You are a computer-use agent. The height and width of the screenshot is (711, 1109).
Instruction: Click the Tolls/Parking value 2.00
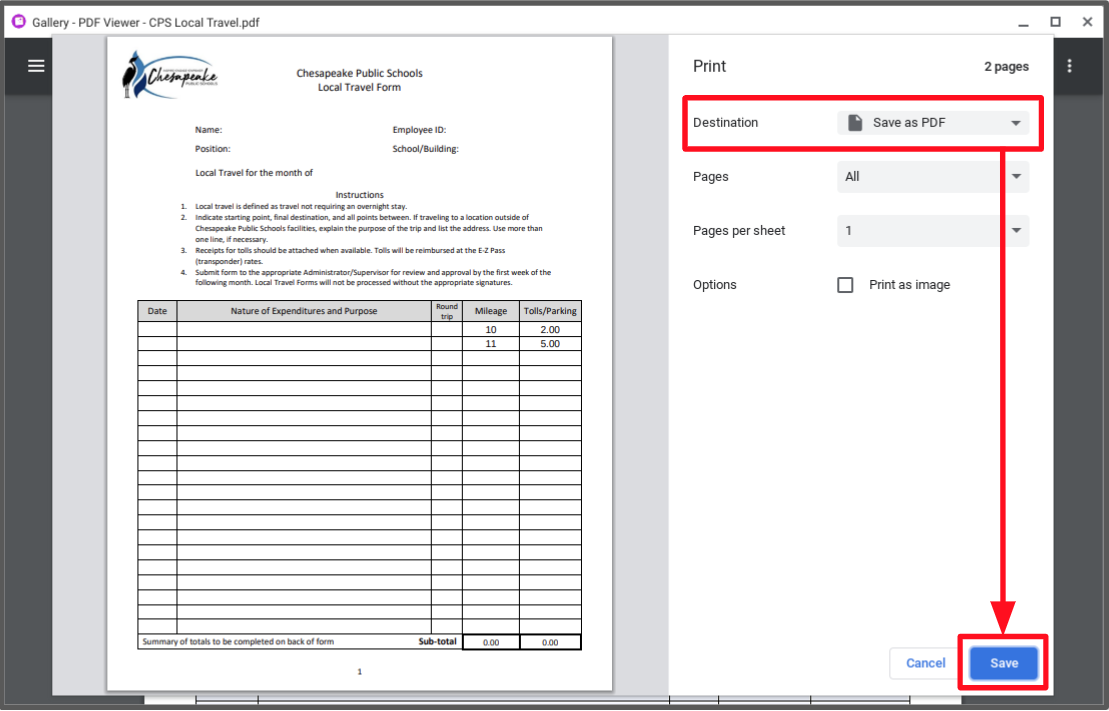[549, 329]
